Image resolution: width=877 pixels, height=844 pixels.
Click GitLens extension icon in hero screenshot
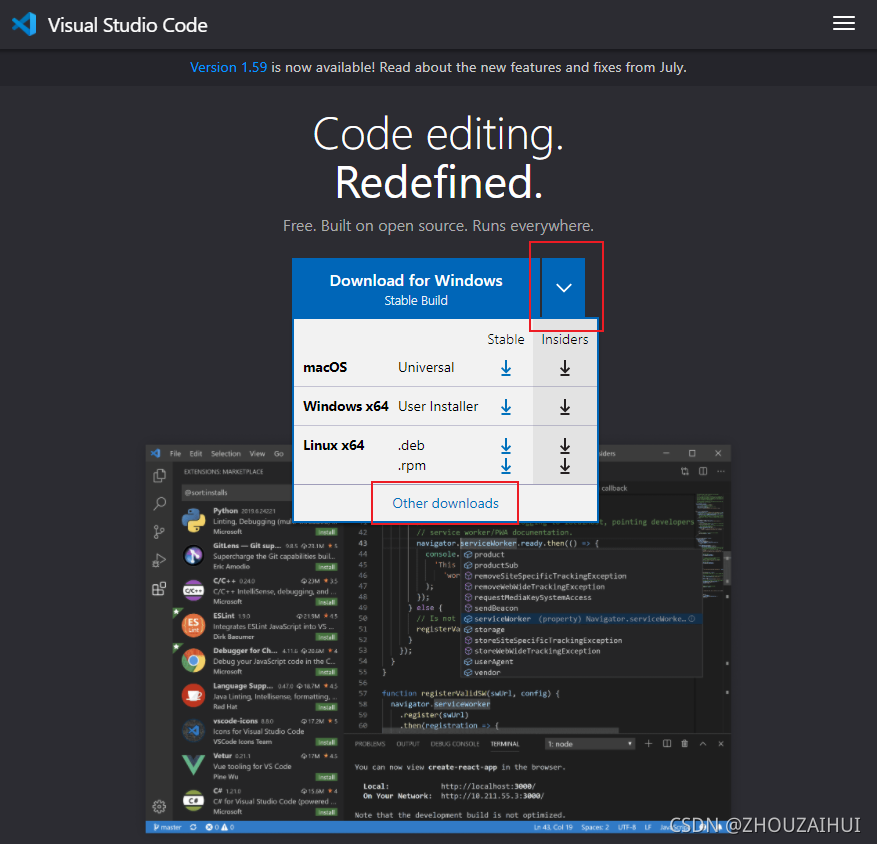tap(194, 555)
